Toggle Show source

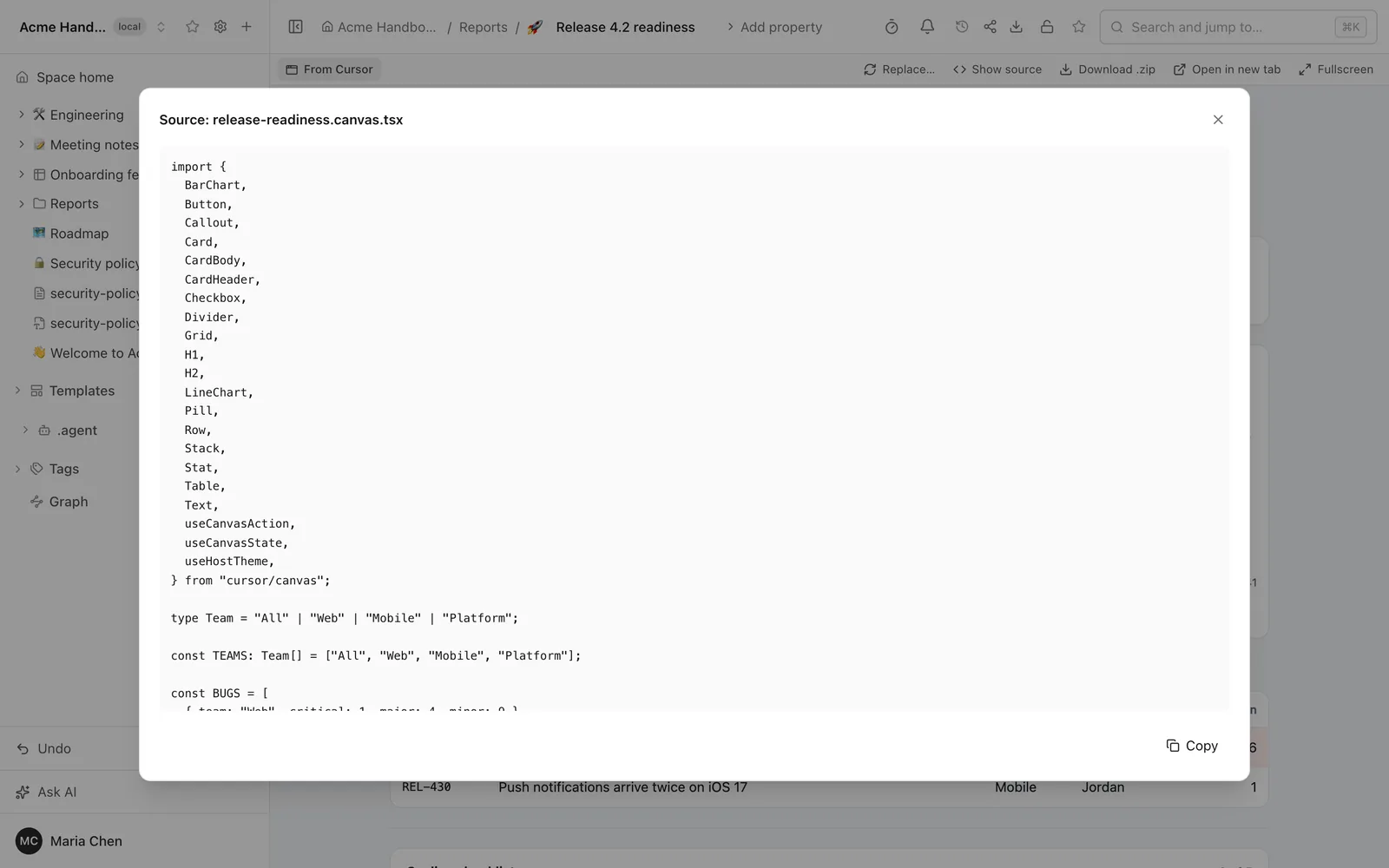coord(997,69)
